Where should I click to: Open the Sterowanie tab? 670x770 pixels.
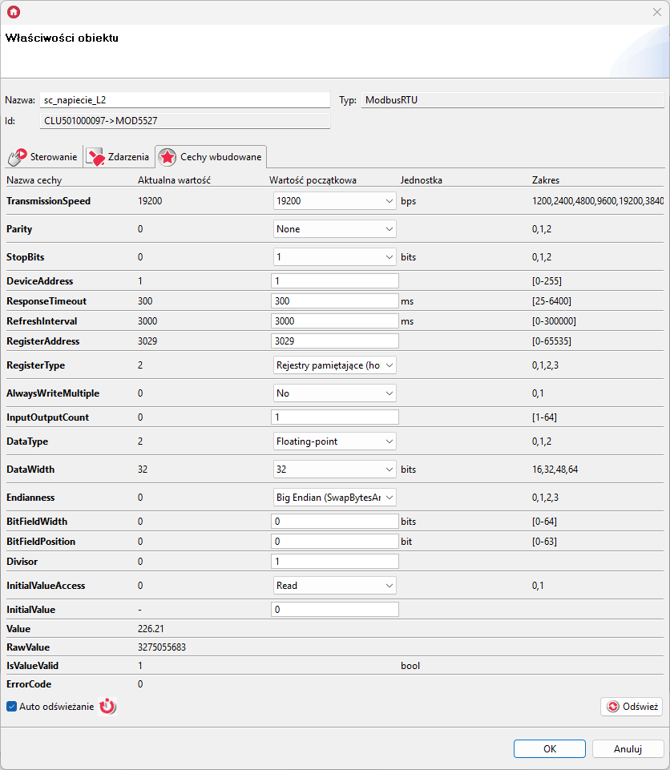coord(43,157)
